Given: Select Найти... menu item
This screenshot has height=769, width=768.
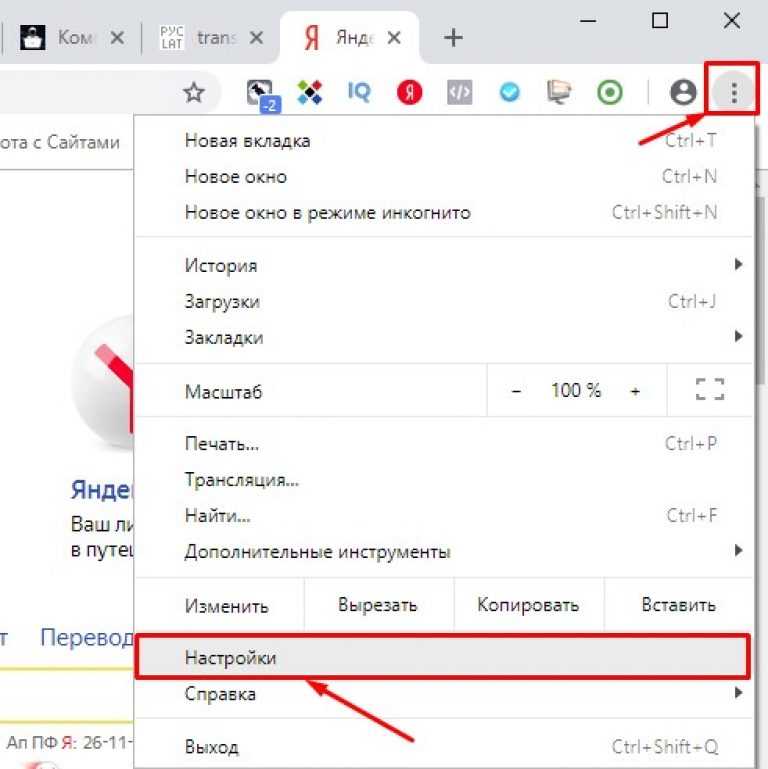Looking at the screenshot, I should [444, 515].
